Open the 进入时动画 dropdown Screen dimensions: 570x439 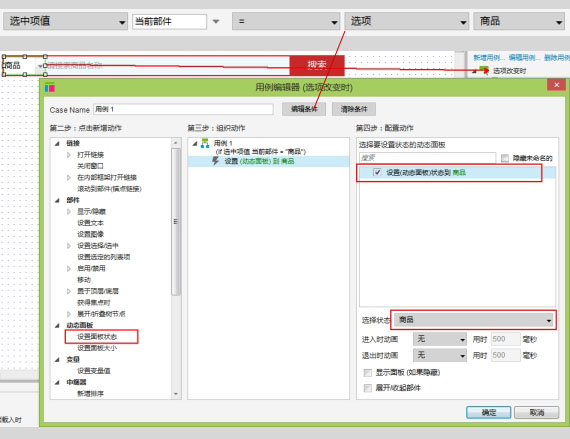point(440,339)
